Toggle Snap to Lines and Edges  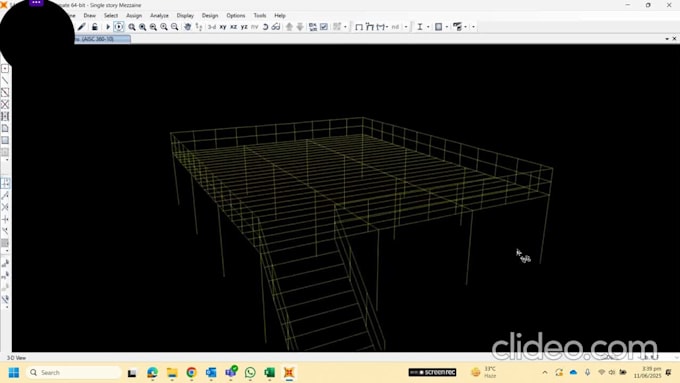pos(5,231)
